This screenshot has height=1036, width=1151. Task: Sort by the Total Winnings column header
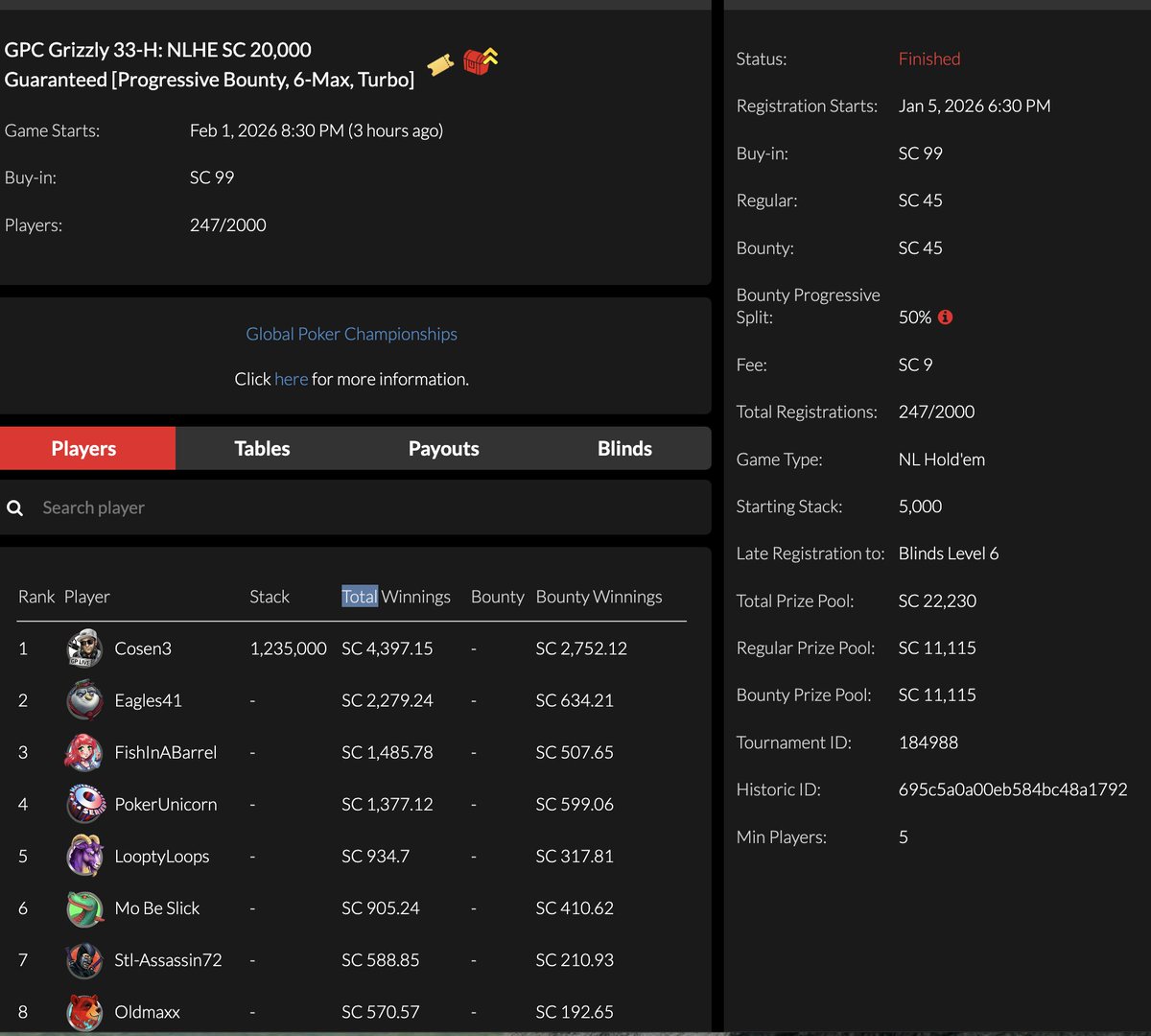pos(396,597)
